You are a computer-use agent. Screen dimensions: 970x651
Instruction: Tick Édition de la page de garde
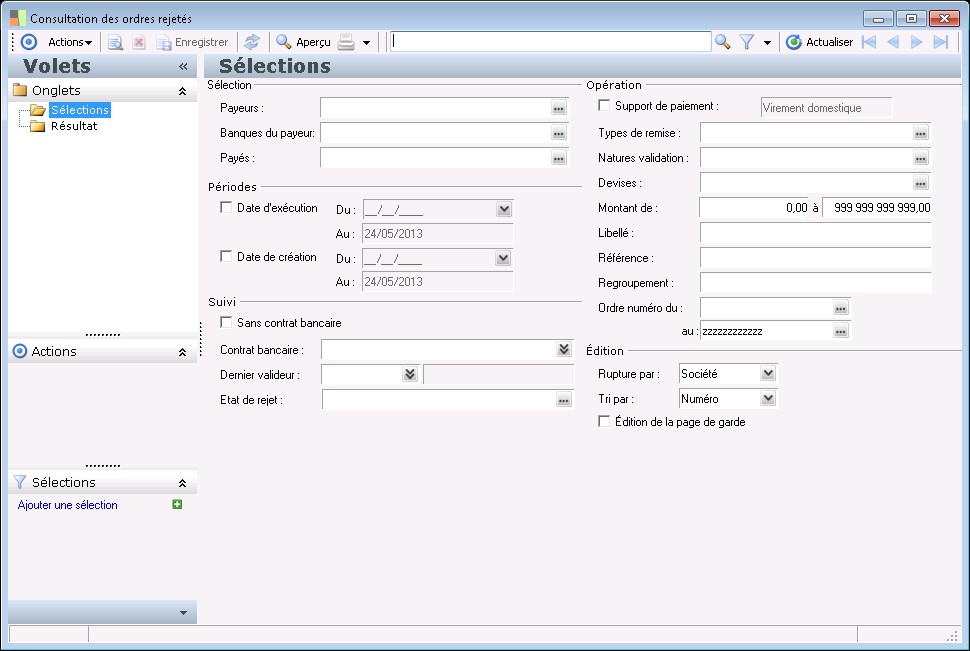click(x=603, y=422)
